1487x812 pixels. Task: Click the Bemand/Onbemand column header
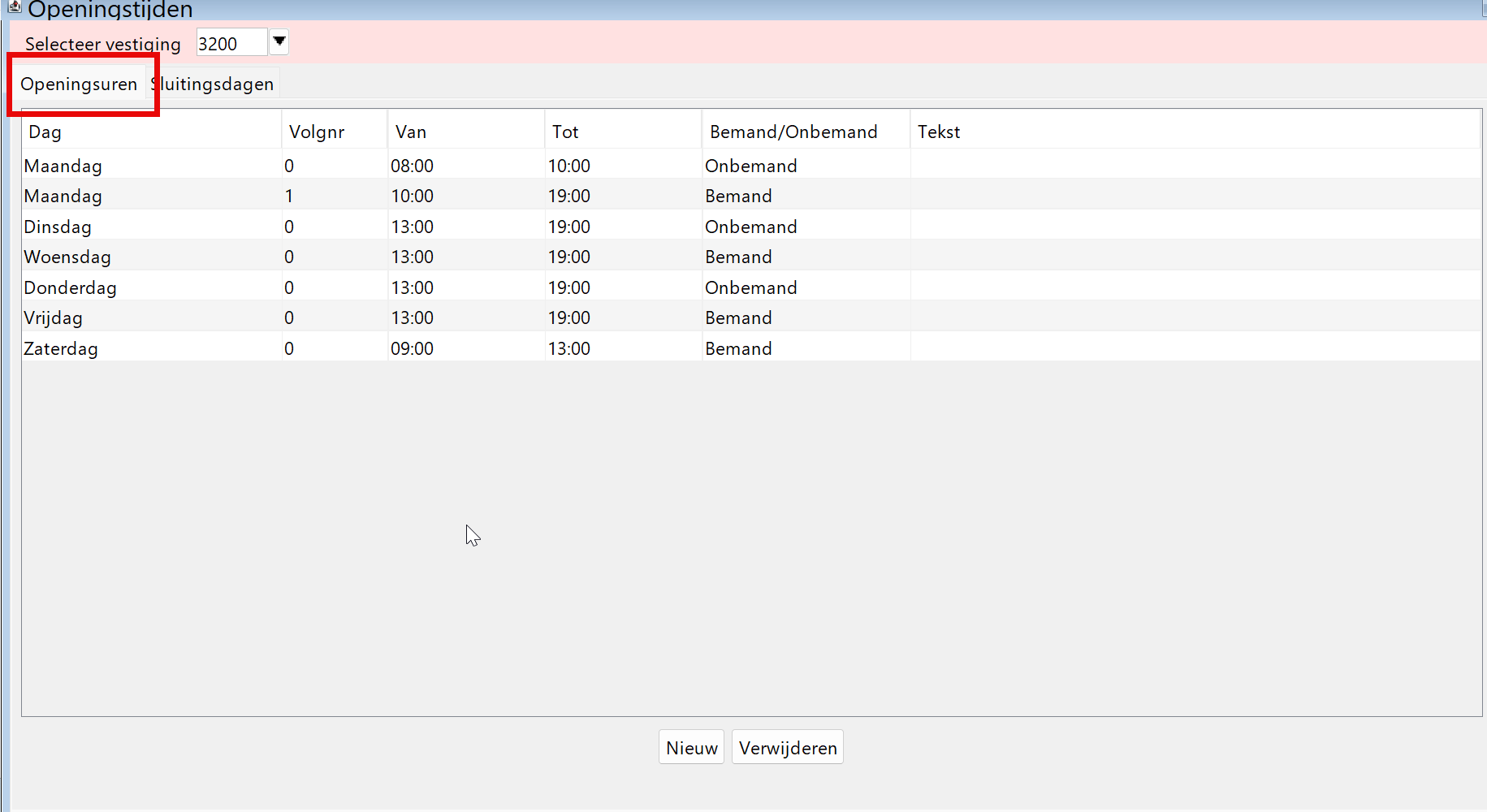(x=805, y=132)
